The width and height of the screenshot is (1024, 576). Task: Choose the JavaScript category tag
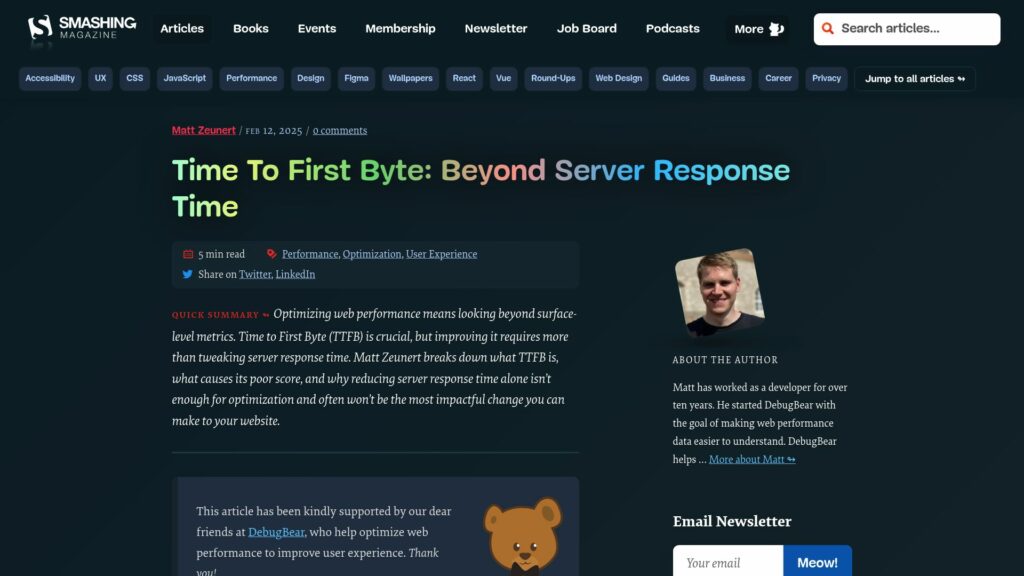coord(184,78)
